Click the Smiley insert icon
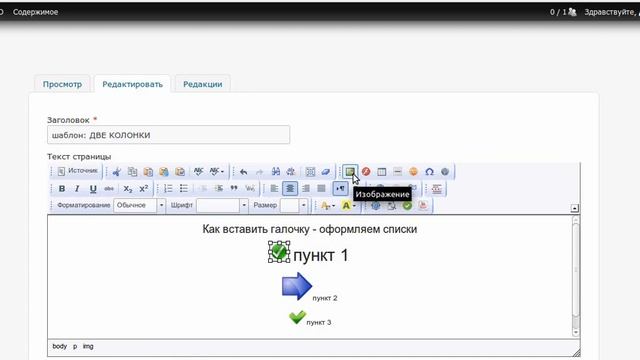Image resolution: width=640 pixels, height=360 pixels. [413, 172]
